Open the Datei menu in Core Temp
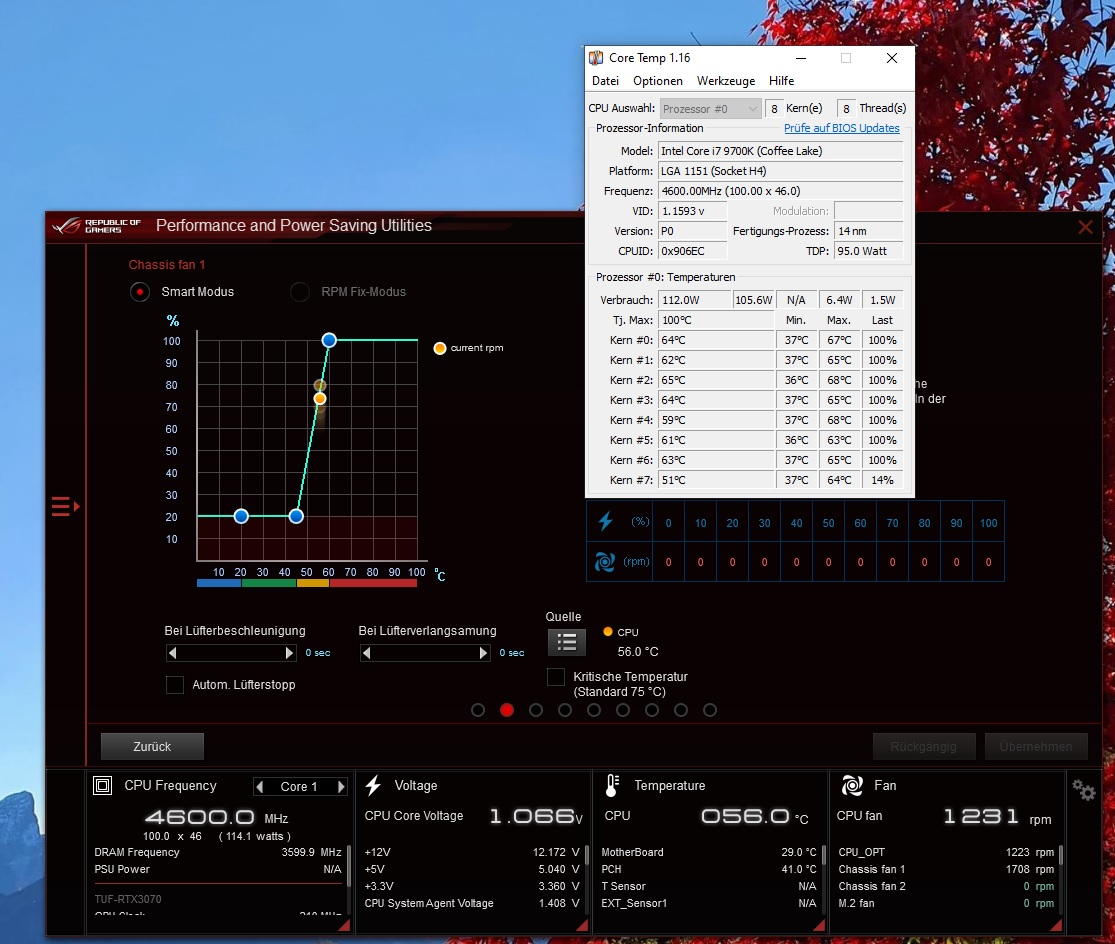 click(x=605, y=81)
